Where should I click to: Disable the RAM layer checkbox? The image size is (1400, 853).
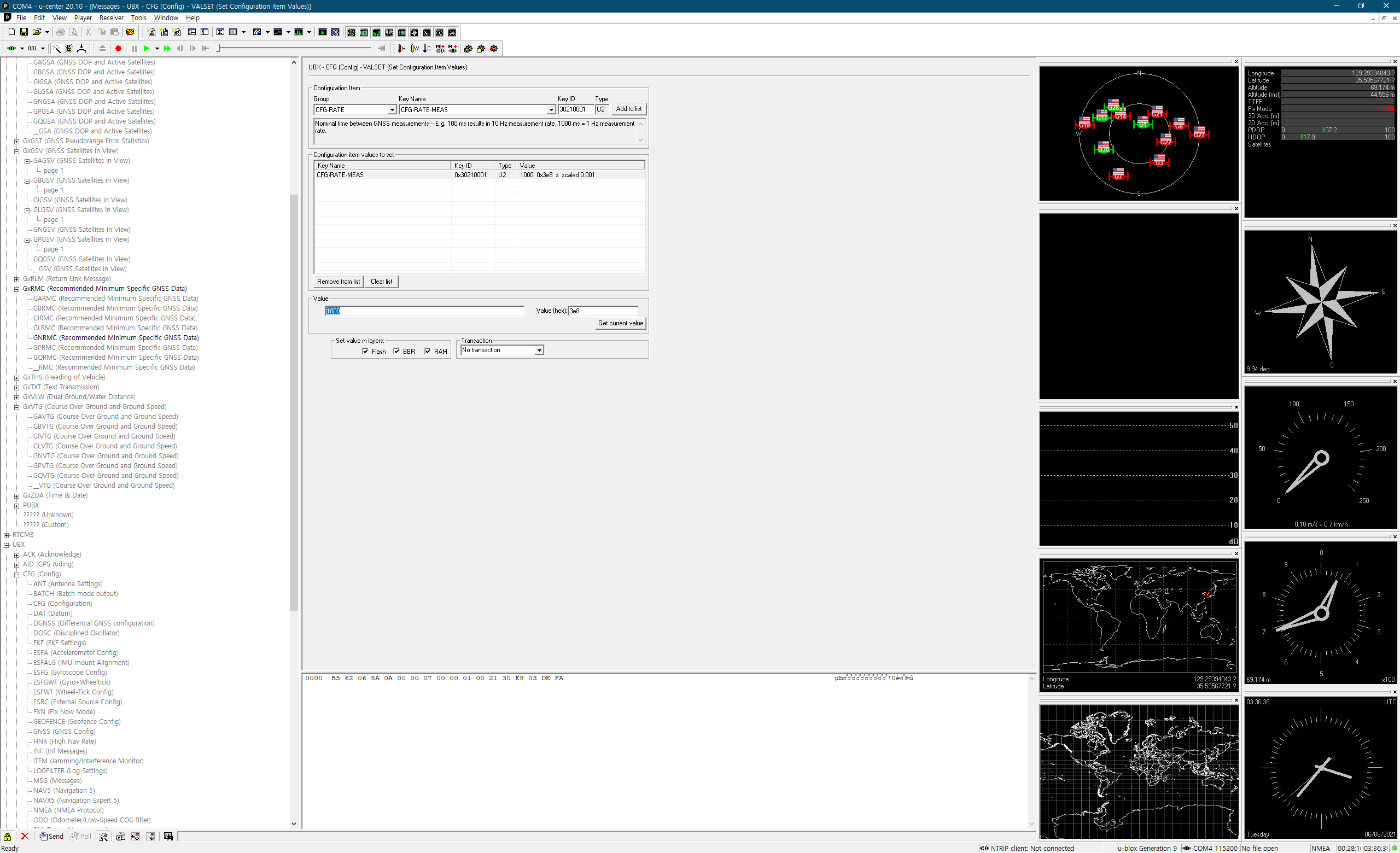coord(428,351)
